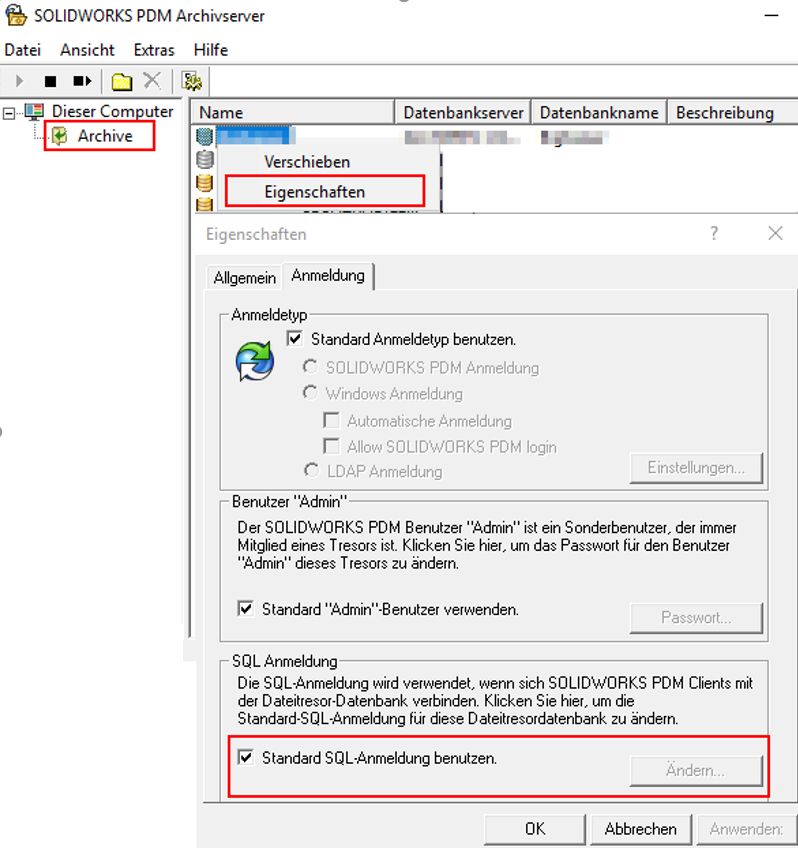The height and width of the screenshot is (848, 798).
Task: Open the Datei menu
Action: [22, 49]
